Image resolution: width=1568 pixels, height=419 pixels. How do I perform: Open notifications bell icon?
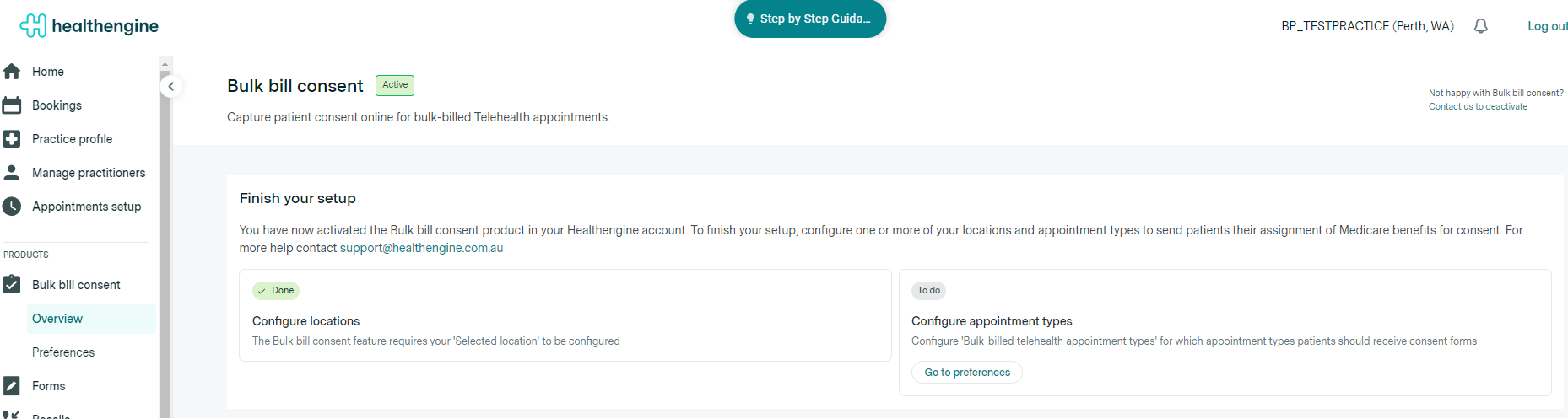click(1480, 26)
